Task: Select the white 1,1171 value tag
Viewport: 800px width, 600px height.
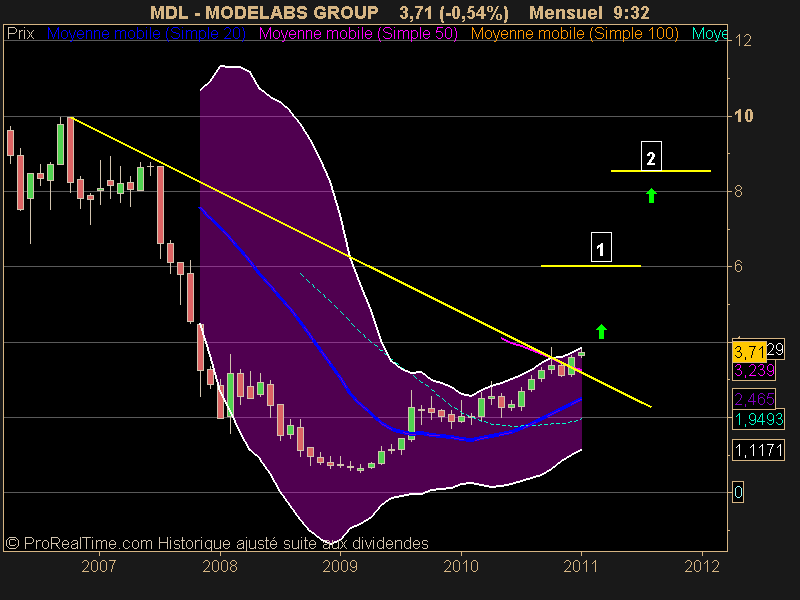Action: pos(759,450)
